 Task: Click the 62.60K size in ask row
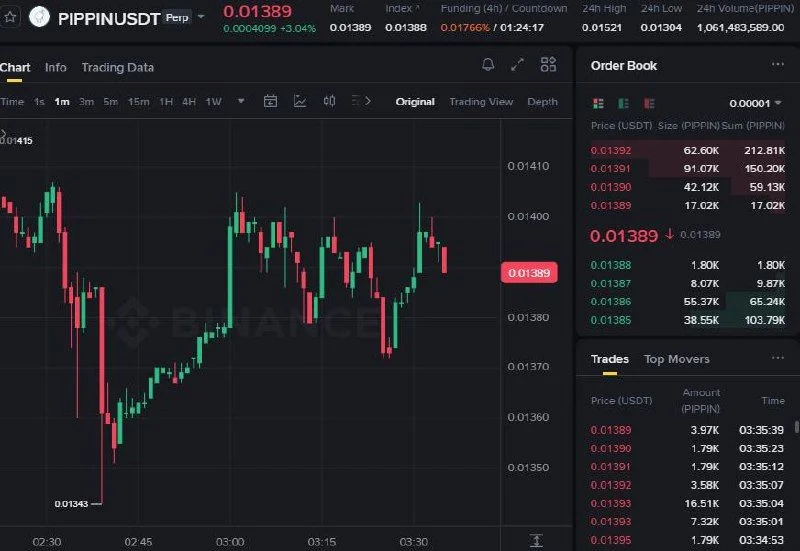point(701,151)
